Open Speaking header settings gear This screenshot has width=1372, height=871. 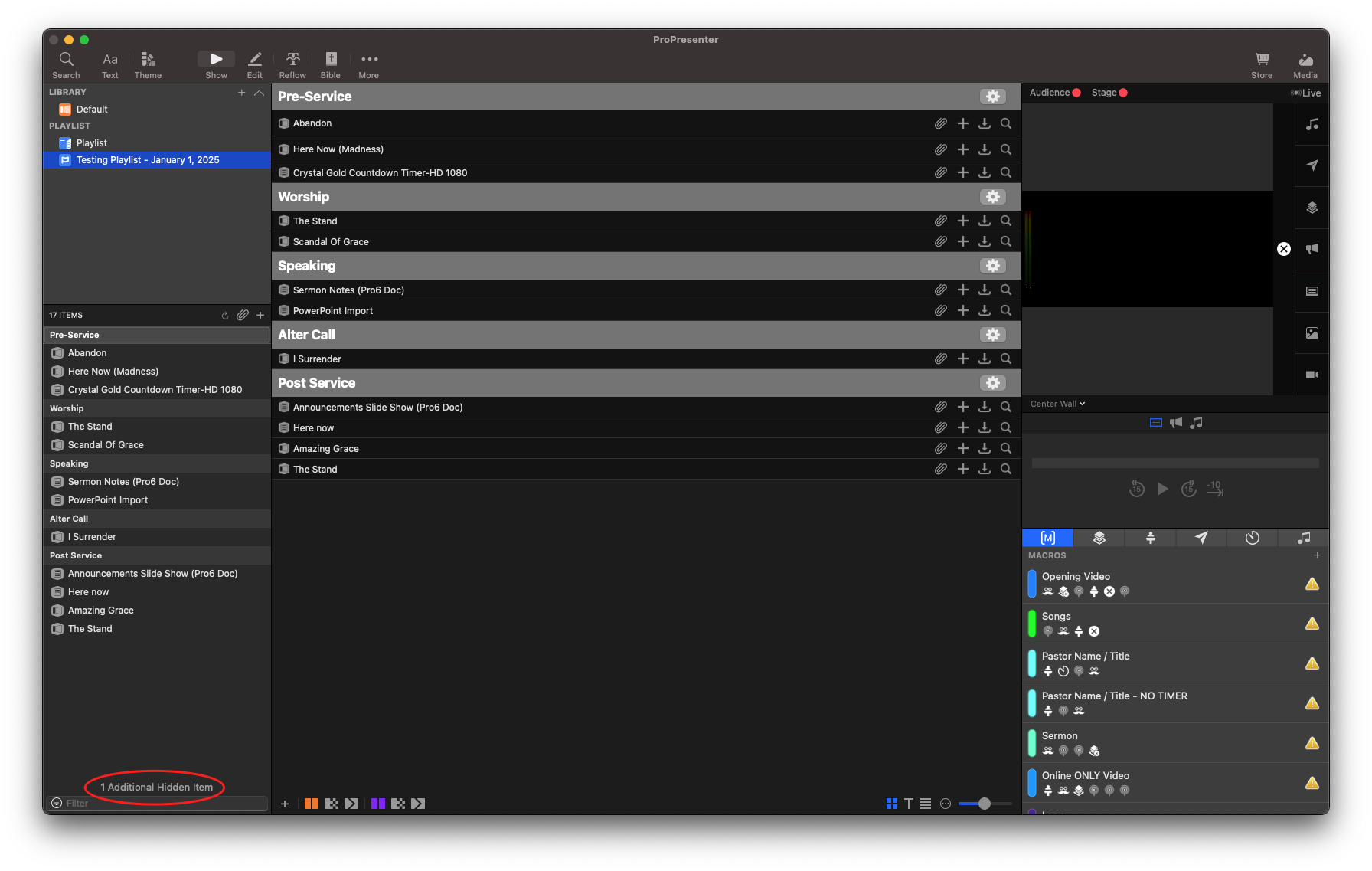(993, 266)
